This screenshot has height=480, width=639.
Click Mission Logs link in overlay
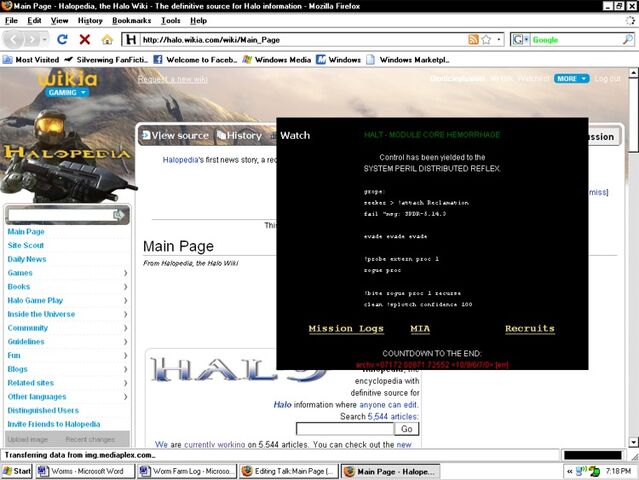coord(346,328)
